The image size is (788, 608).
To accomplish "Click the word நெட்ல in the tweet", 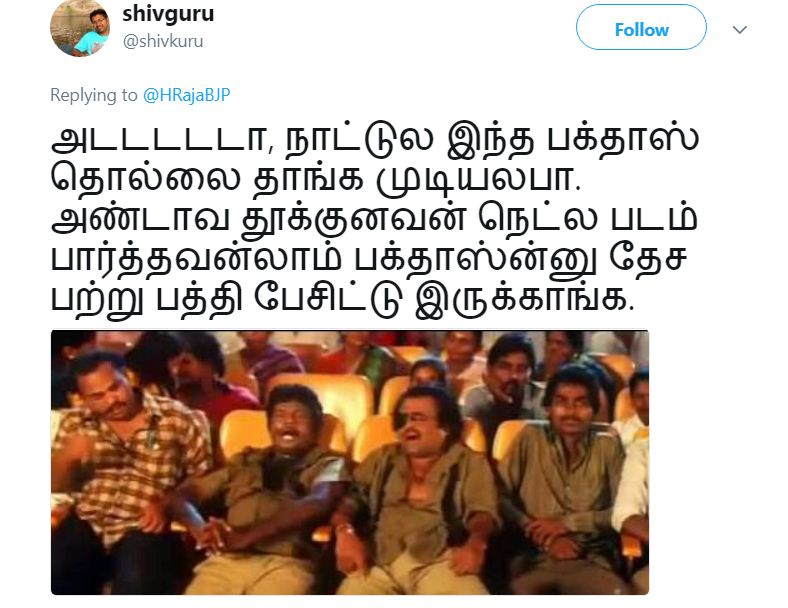I will click(538, 218).
